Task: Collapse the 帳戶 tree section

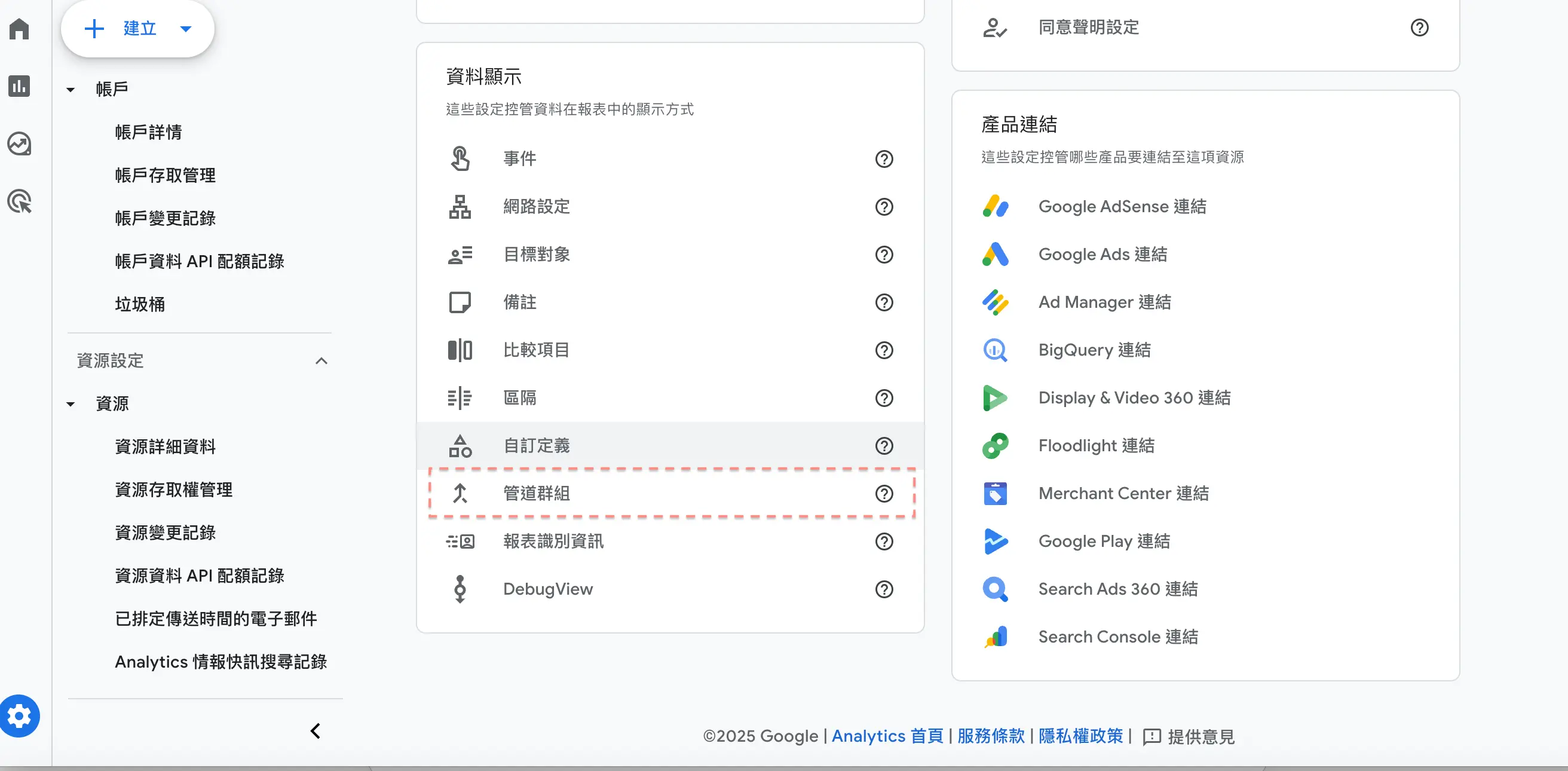Action: pyautogui.click(x=71, y=90)
